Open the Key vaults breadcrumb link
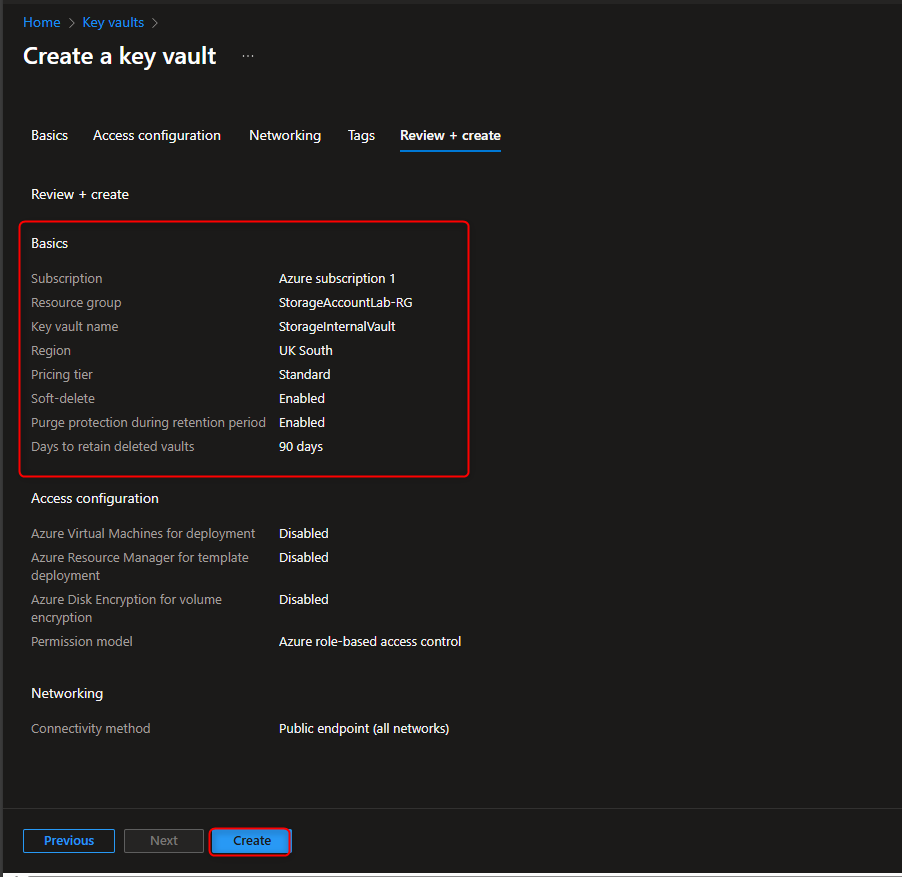 (x=113, y=22)
